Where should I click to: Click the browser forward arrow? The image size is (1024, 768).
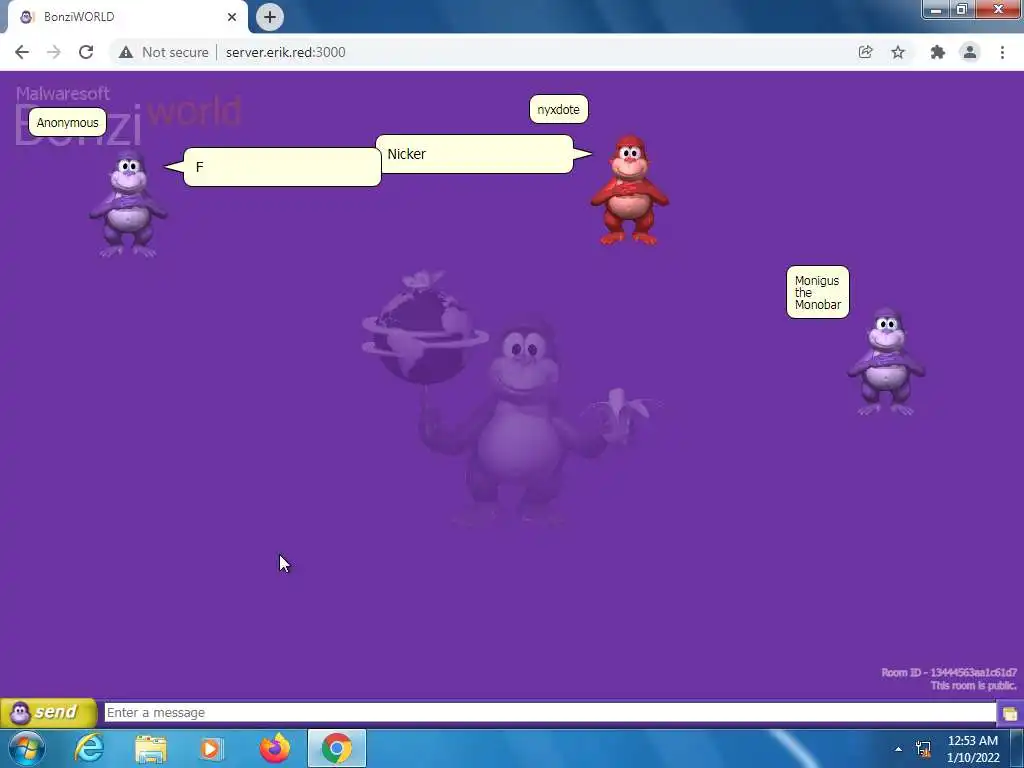(54, 52)
